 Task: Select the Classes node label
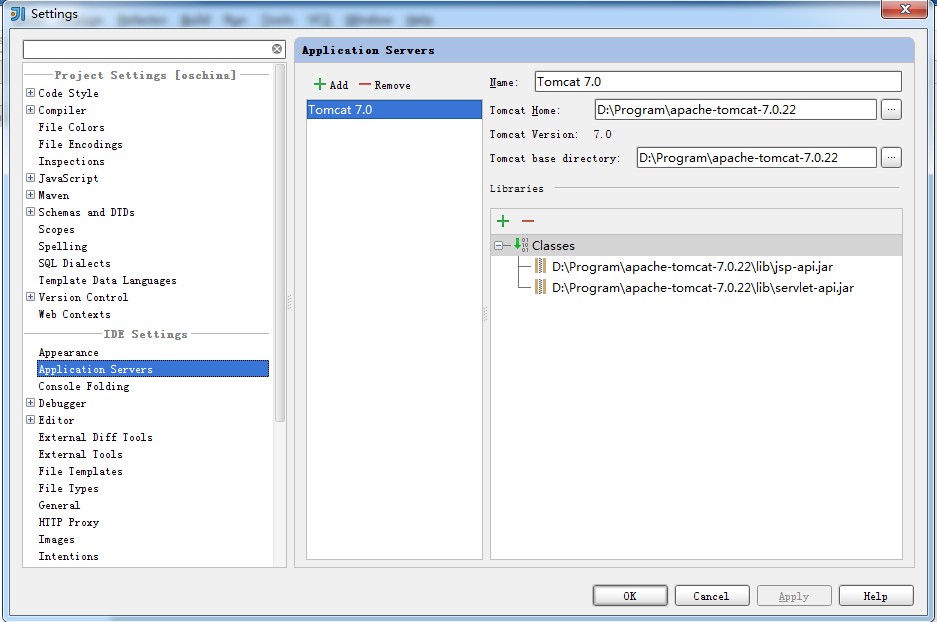point(553,246)
